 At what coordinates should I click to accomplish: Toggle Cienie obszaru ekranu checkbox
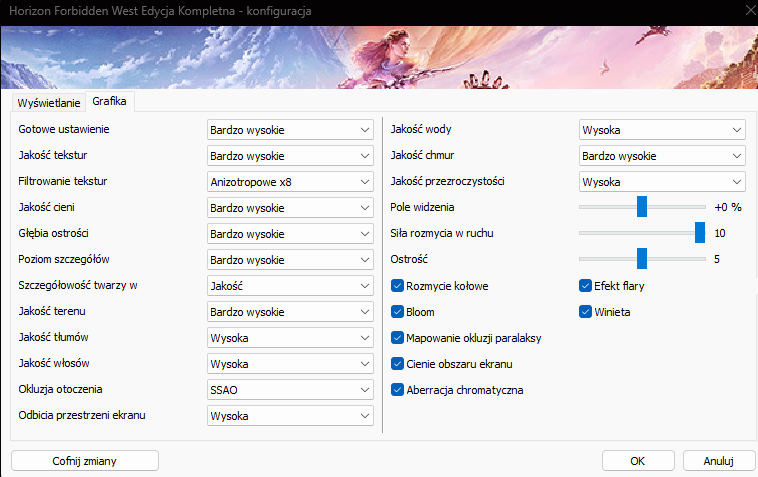tap(397, 364)
